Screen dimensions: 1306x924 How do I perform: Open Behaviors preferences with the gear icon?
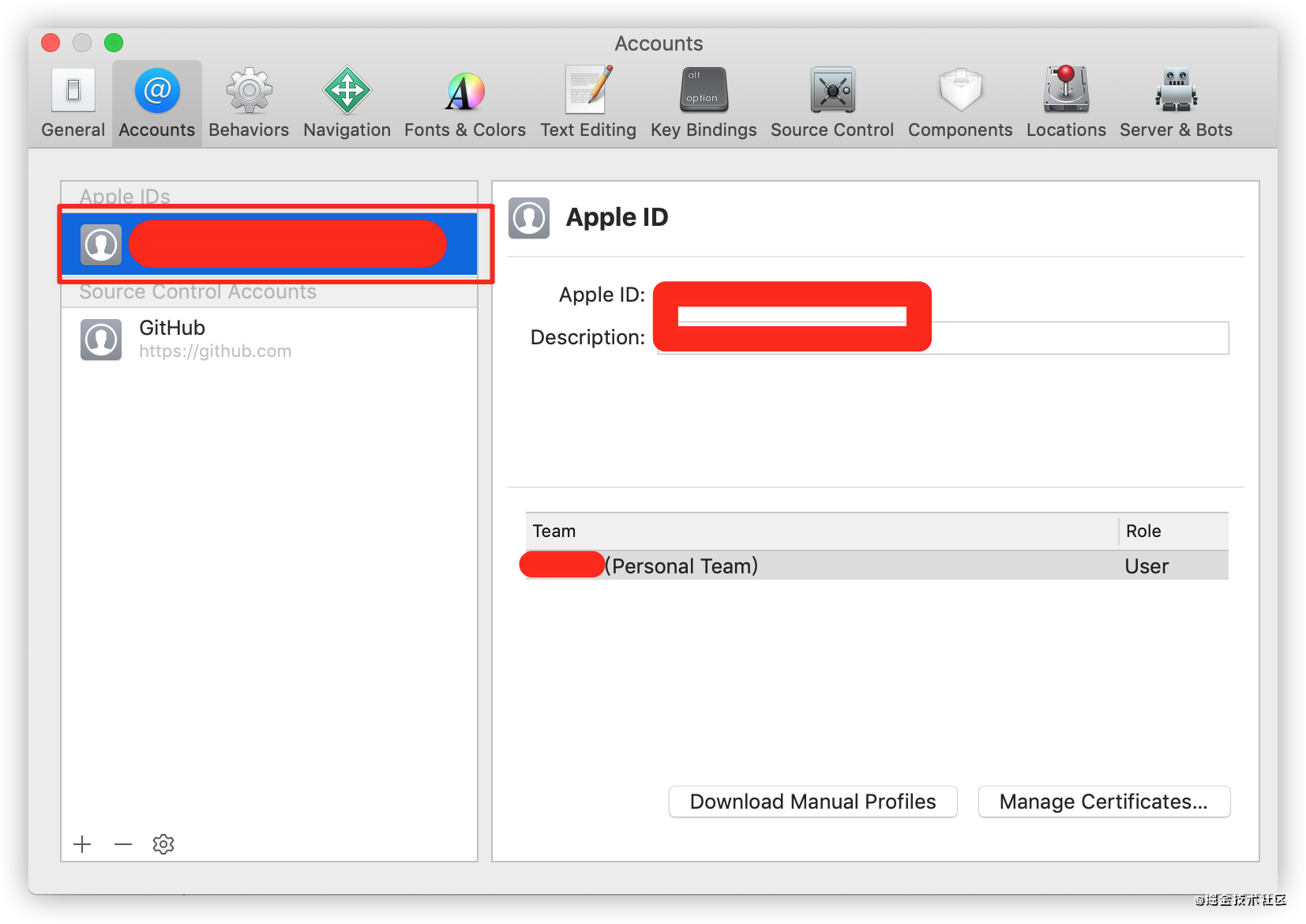[249, 103]
